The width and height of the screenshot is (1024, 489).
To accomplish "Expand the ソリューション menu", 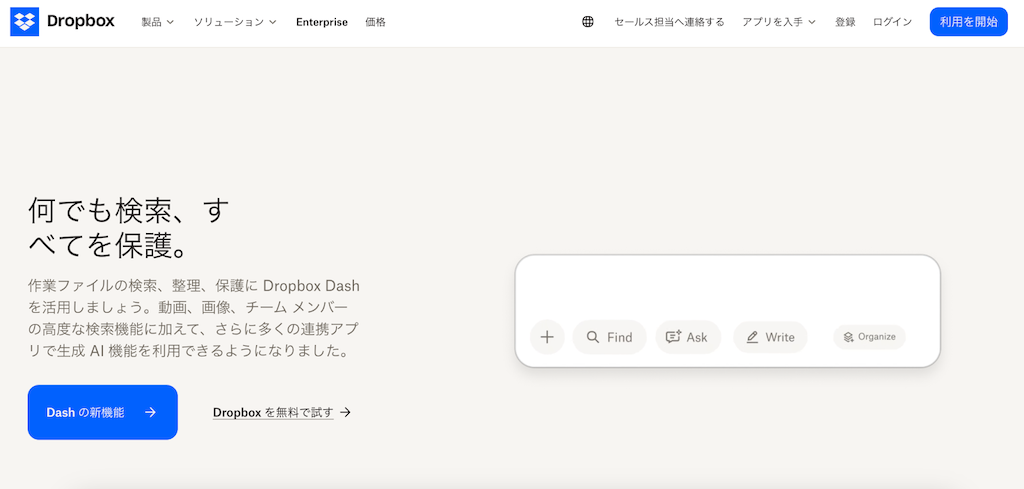I will tap(235, 22).
